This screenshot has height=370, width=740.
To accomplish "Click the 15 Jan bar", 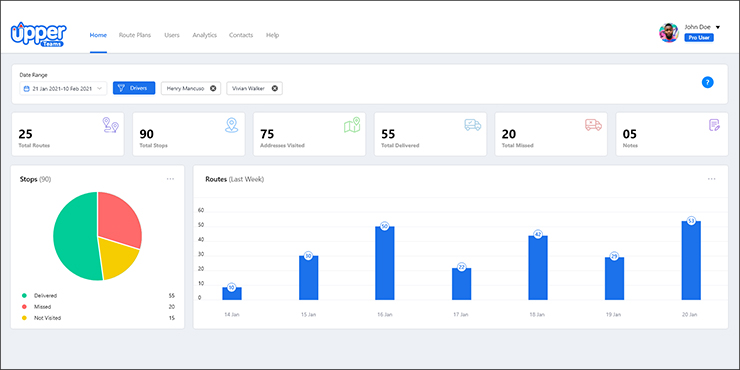I will 309,278.
